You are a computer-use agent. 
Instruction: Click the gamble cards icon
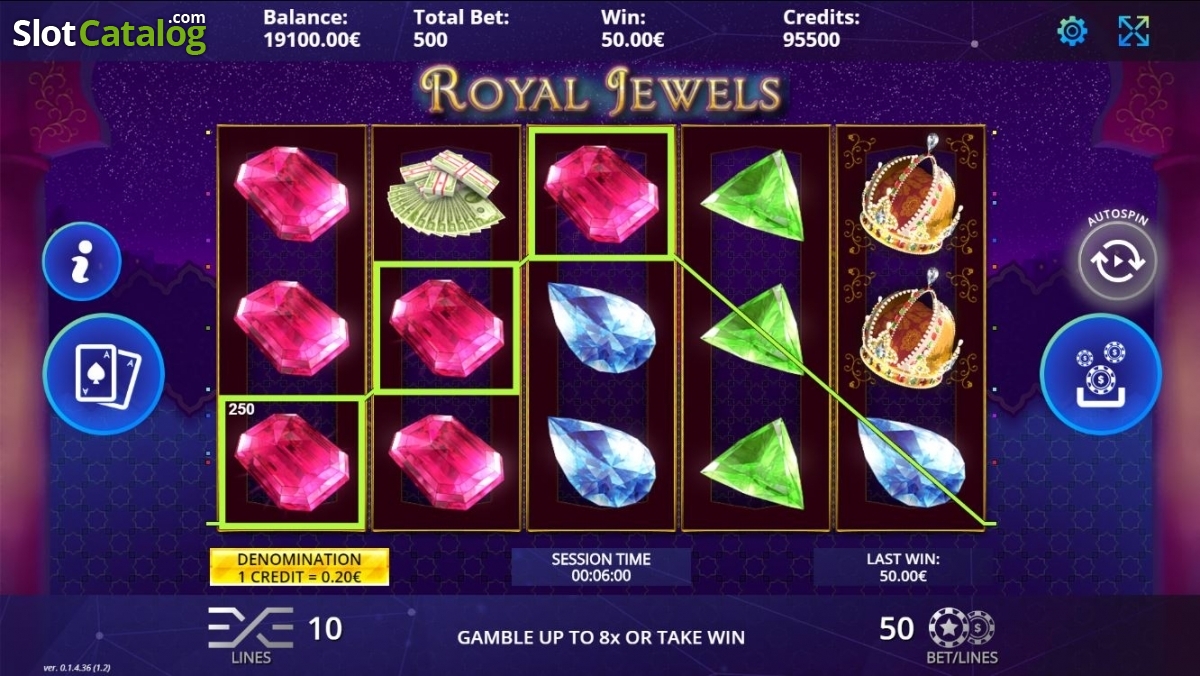(x=103, y=374)
